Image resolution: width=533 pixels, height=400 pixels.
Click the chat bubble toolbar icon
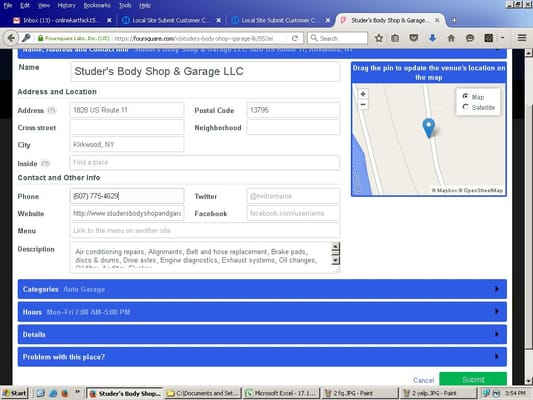click(x=470, y=38)
